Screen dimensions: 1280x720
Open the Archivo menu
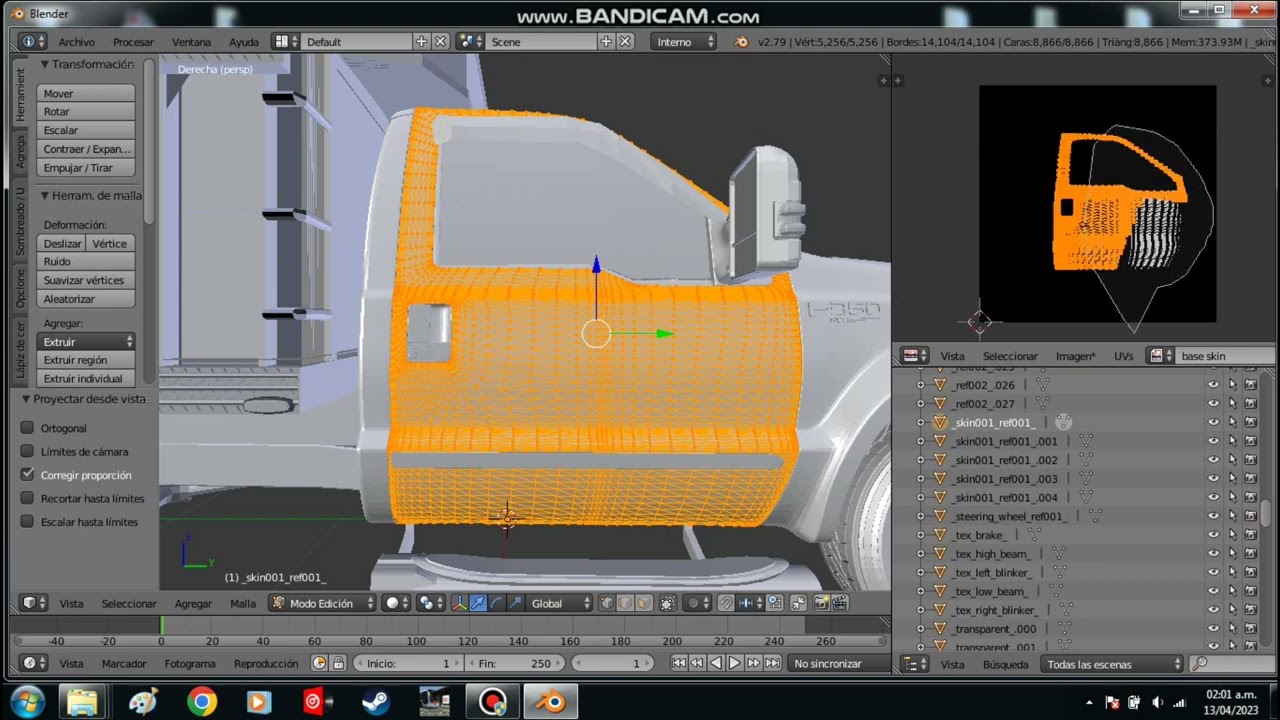[x=77, y=42]
